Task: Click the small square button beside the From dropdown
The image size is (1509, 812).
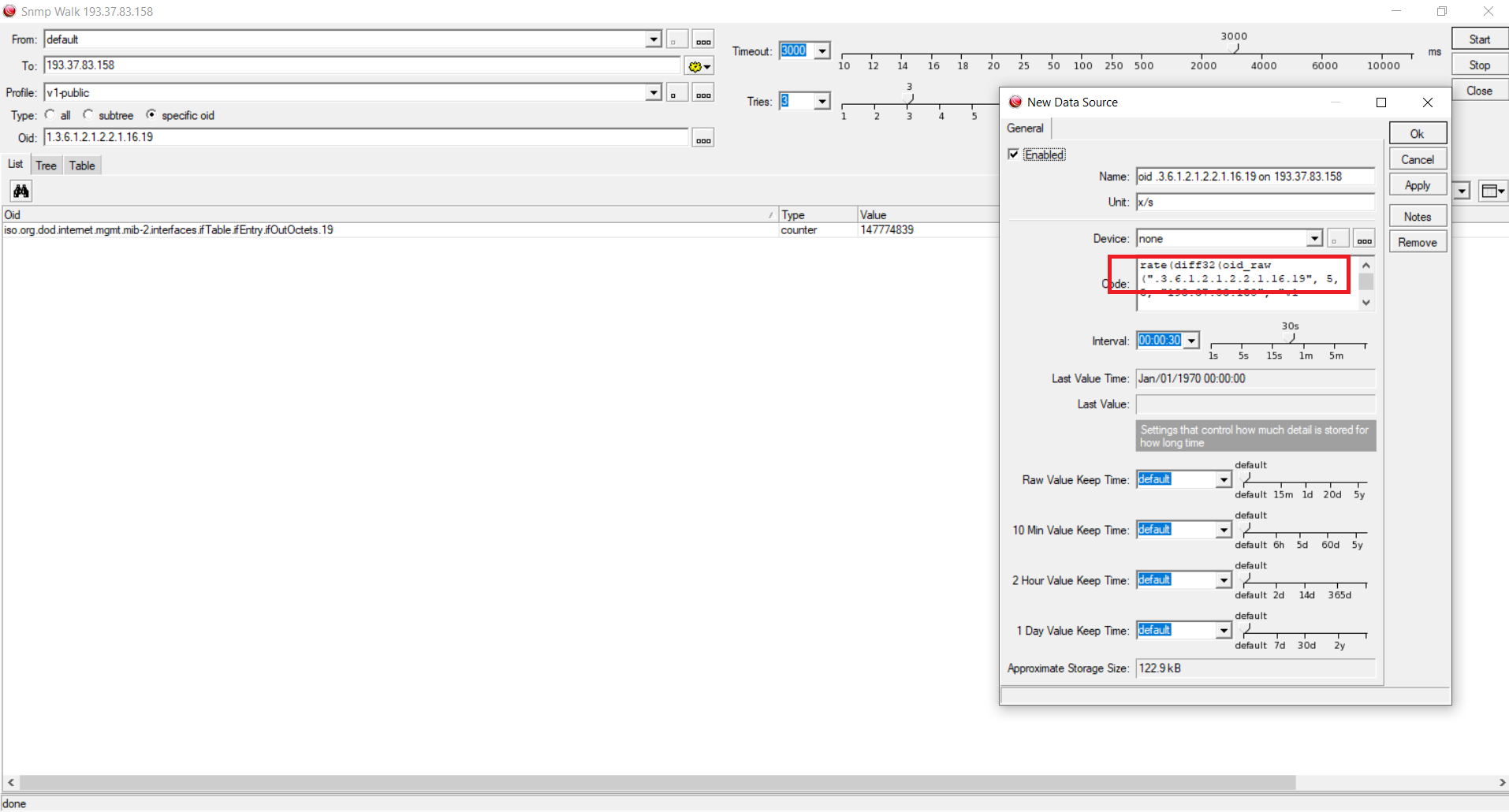Action: tap(676, 39)
